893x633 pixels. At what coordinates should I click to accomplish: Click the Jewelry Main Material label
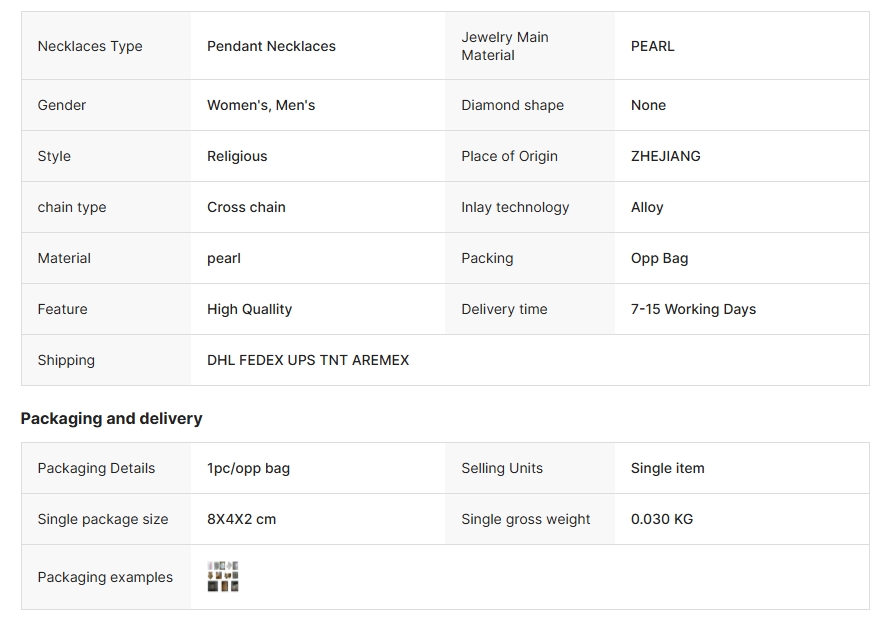click(x=504, y=46)
